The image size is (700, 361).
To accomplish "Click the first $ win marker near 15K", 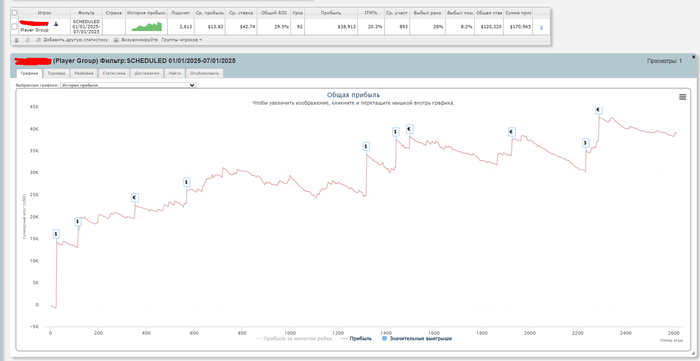I will coord(56,234).
